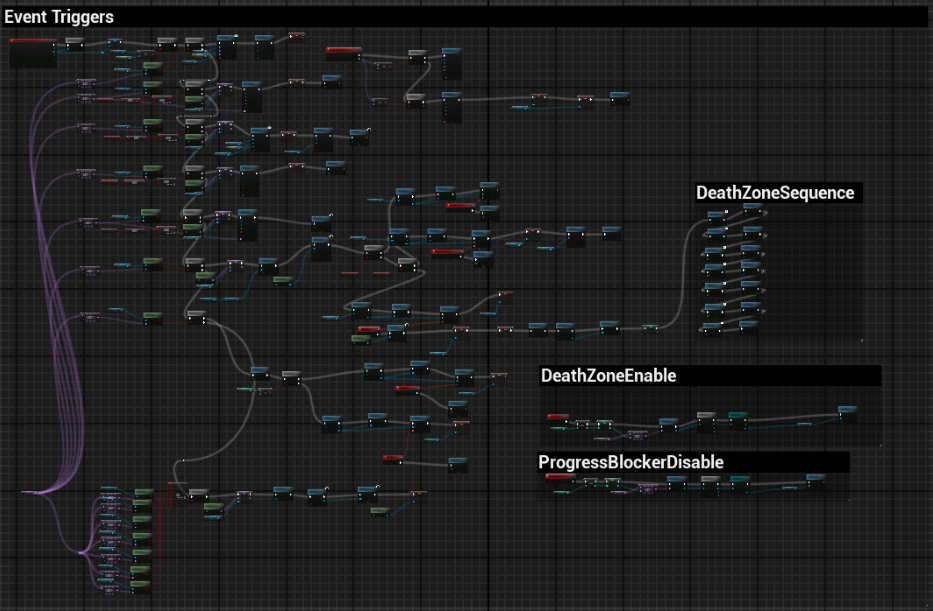Click the DeathZoneSequence comment's bottom-right resize corner
This screenshot has width=933, height=611.
(x=860, y=341)
